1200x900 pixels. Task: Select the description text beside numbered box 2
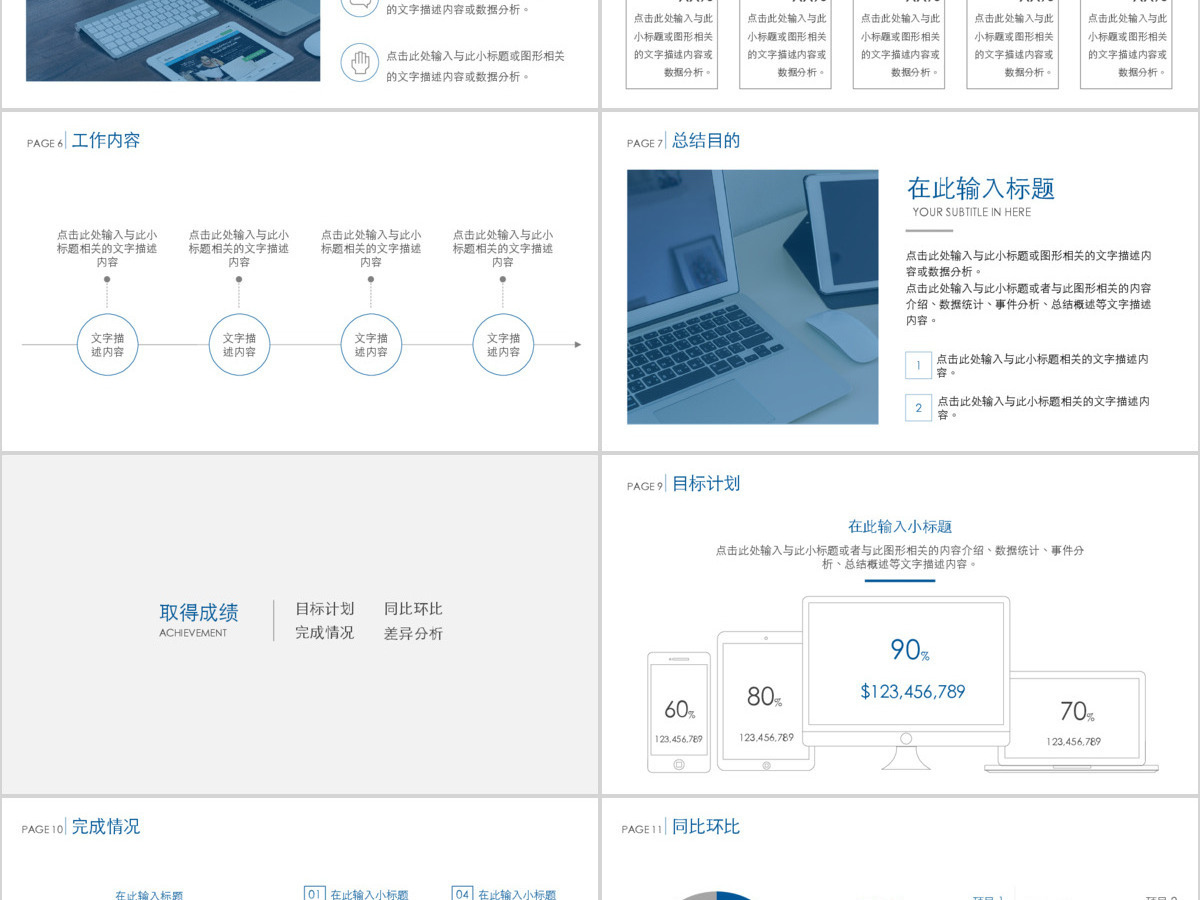[x=1043, y=407]
